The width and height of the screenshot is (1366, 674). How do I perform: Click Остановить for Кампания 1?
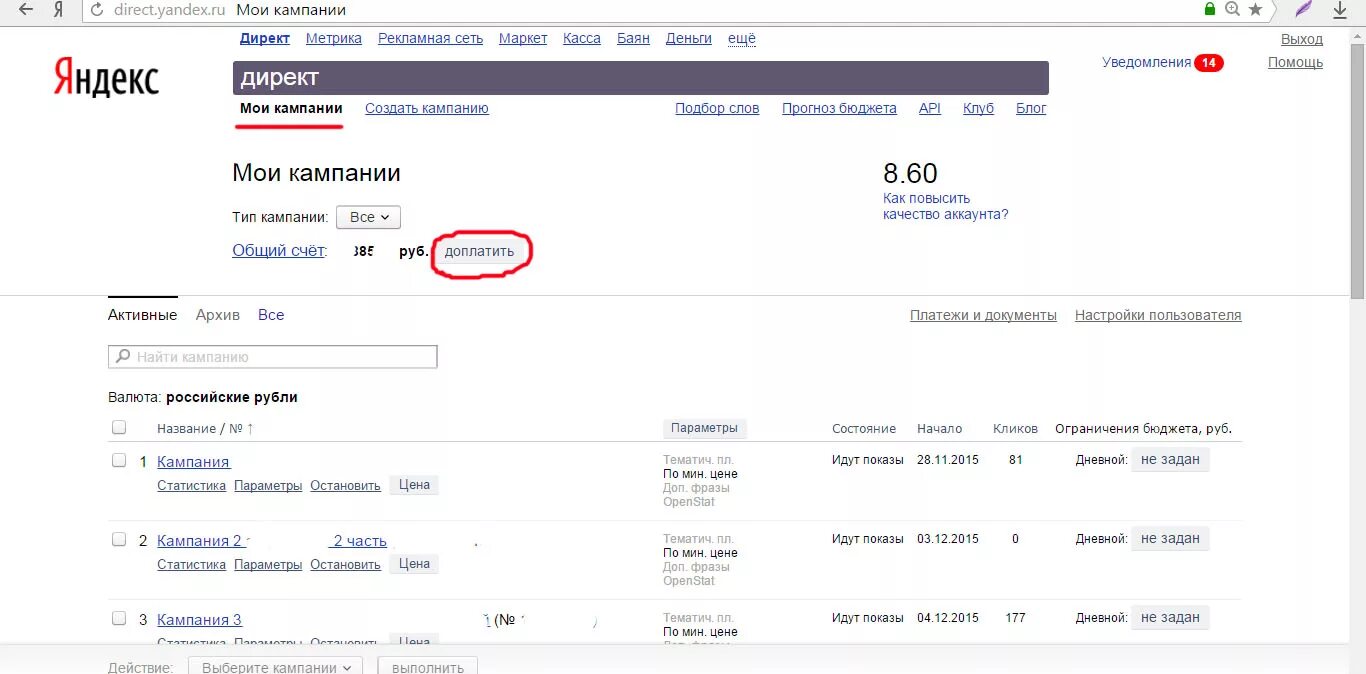pos(345,485)
